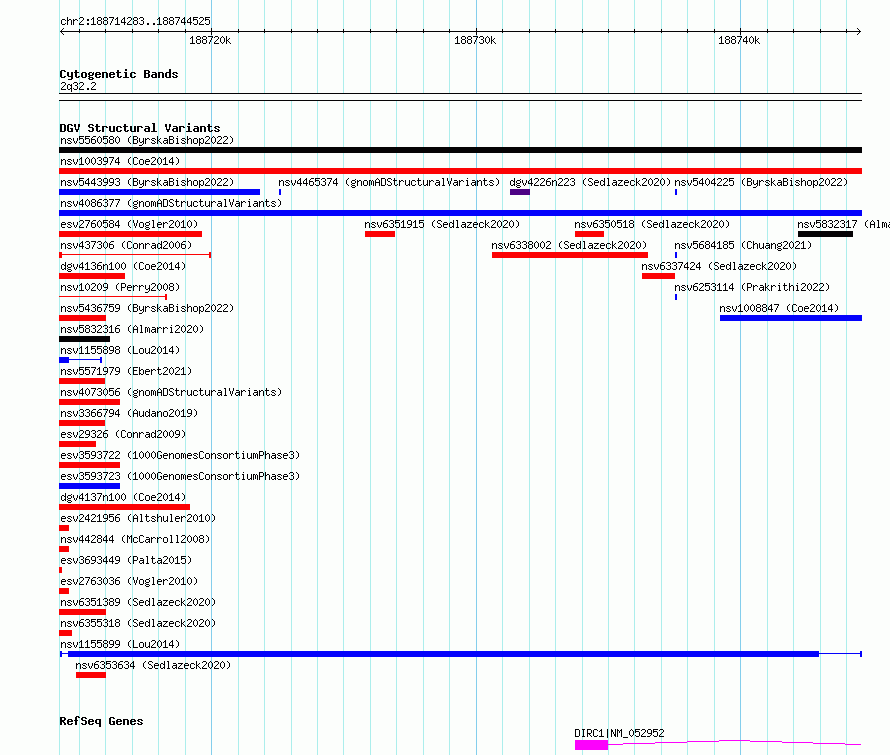The width and height of the screenshot is (890, 755).
Task: Click the RefSeq Genes track title
Action: (x=101, y=721)
